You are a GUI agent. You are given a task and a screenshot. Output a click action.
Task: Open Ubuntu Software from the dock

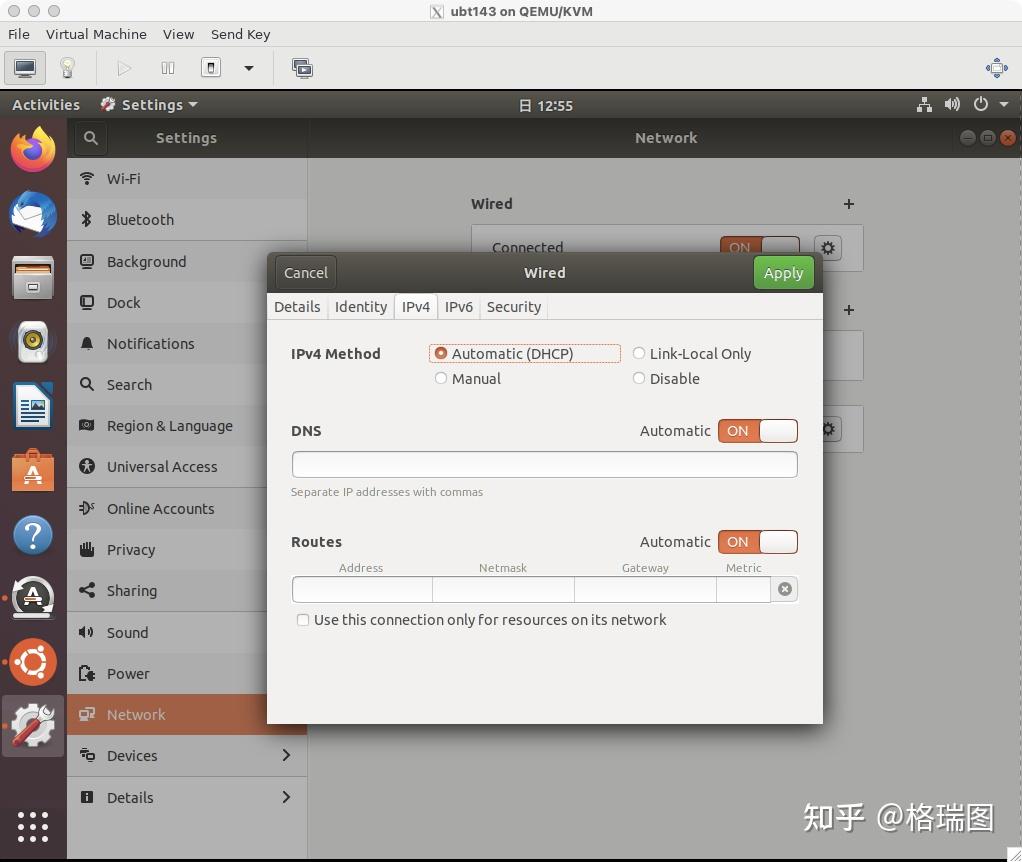[x=33, y=470]
